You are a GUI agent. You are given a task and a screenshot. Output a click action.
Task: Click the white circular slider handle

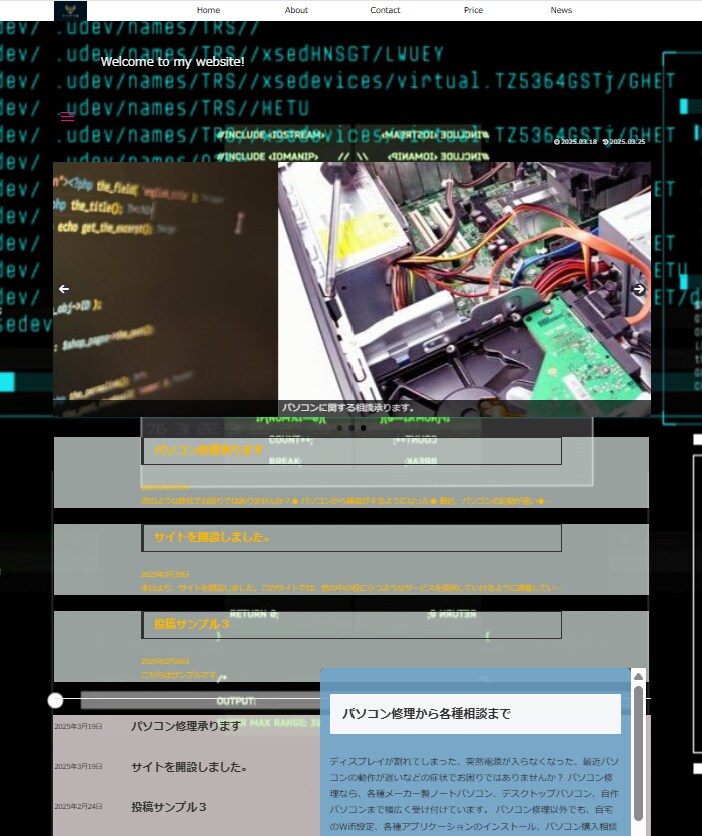click(55, 701)
